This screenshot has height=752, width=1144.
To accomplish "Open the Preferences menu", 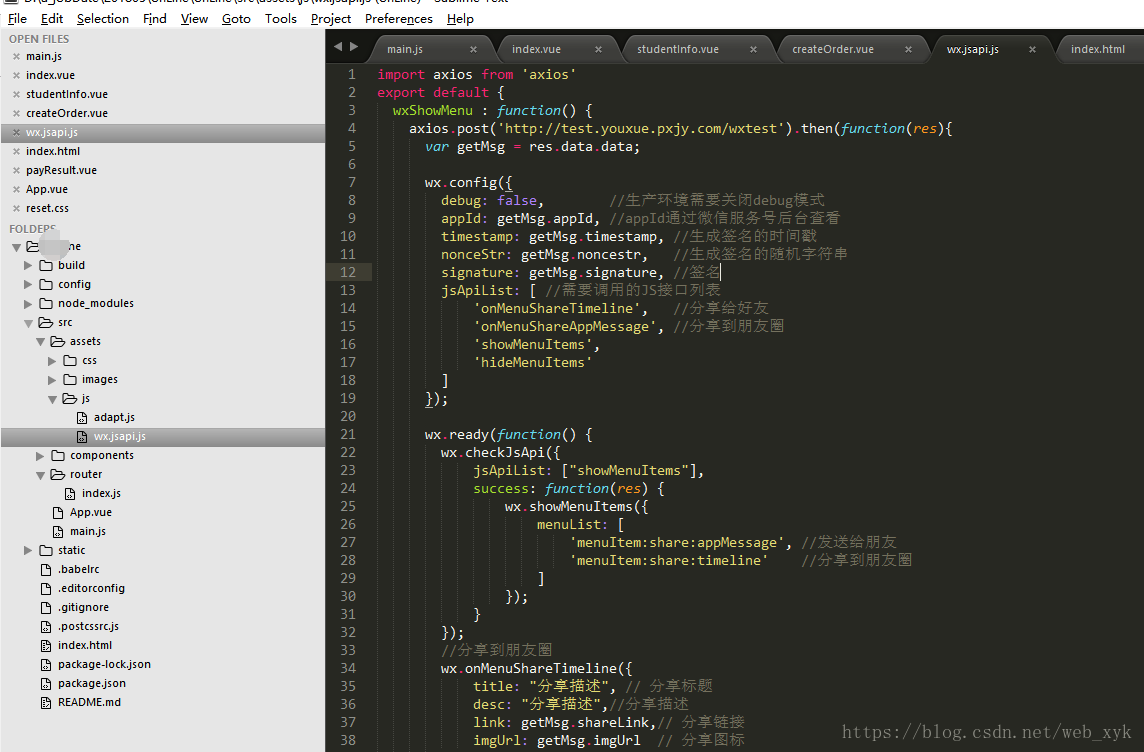I will point(399,18).
